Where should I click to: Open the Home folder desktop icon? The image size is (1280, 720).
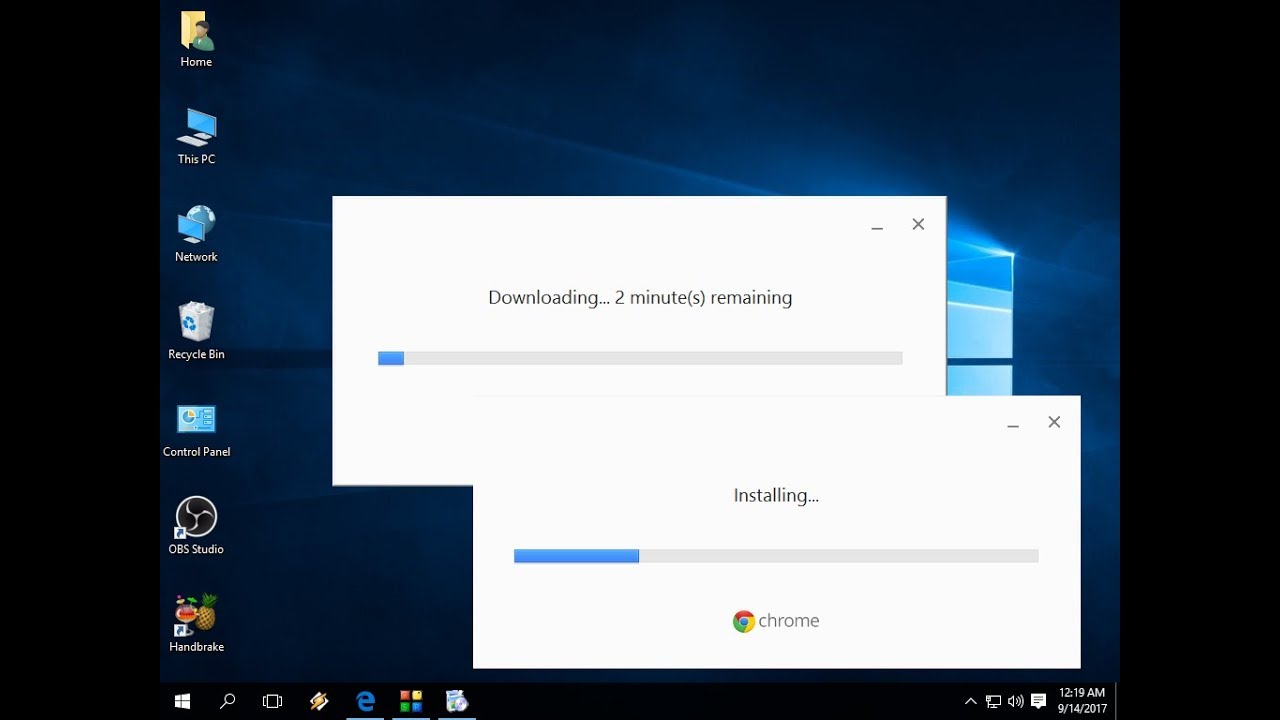point(196,38)
